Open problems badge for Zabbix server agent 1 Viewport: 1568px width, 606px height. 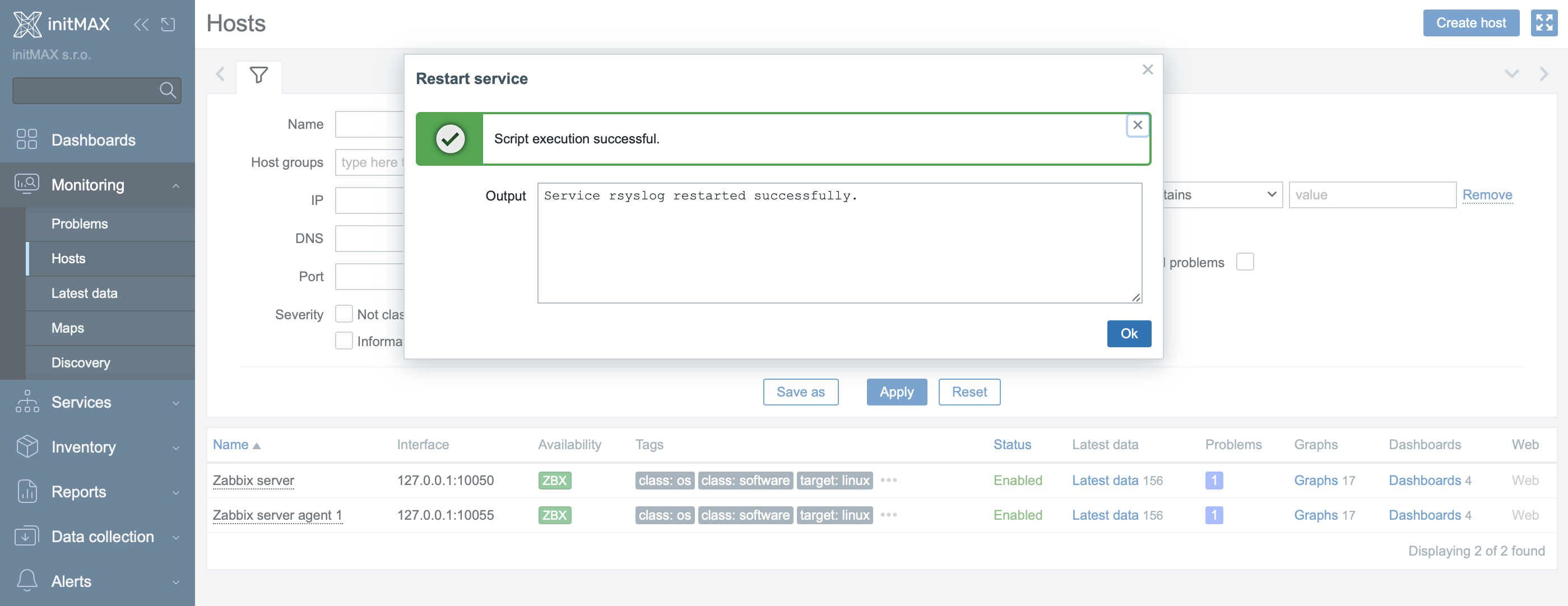click(x=1214, y=515)
